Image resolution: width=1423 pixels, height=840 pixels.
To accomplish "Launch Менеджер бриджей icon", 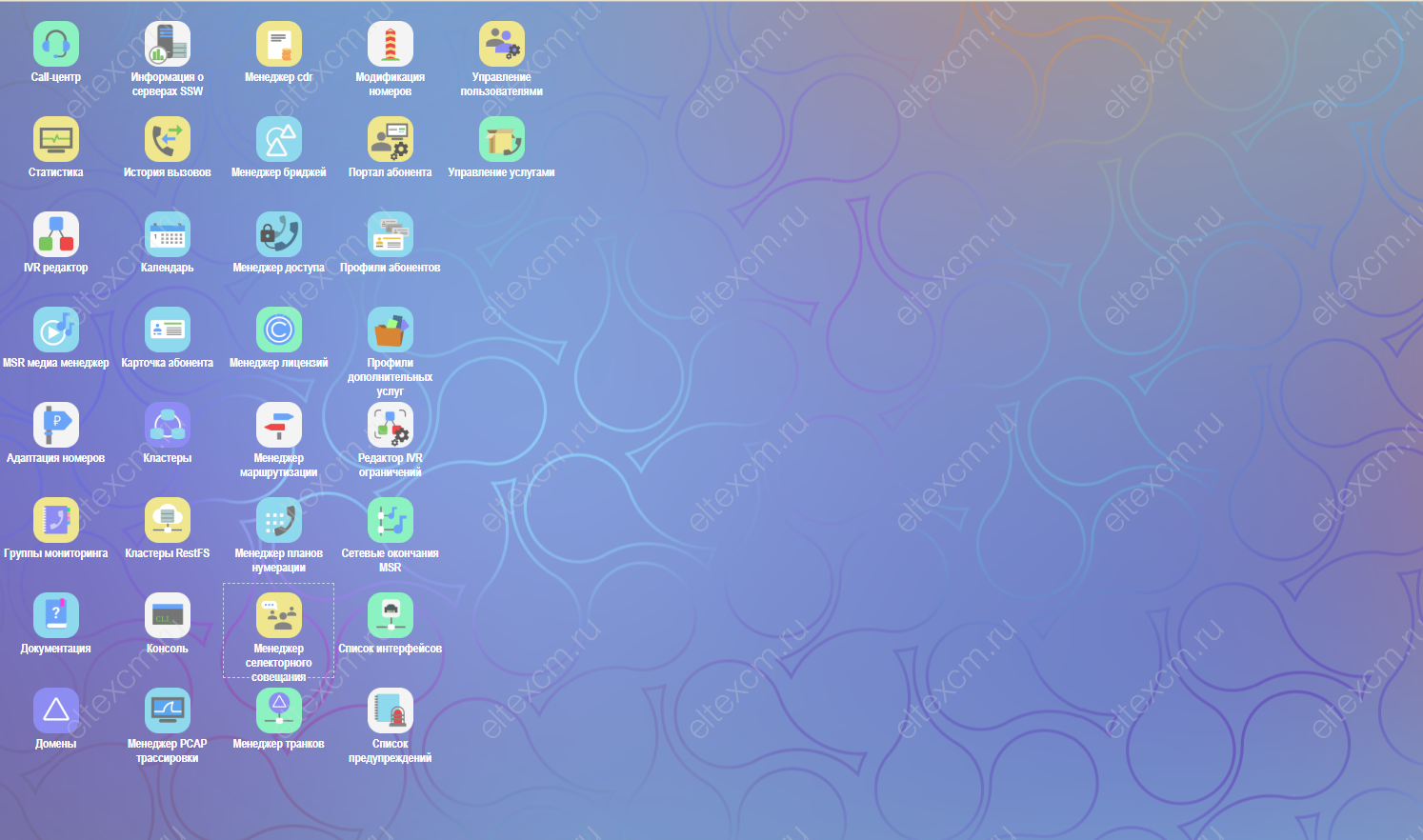I will pyautogui.click(x=279, y=139).
